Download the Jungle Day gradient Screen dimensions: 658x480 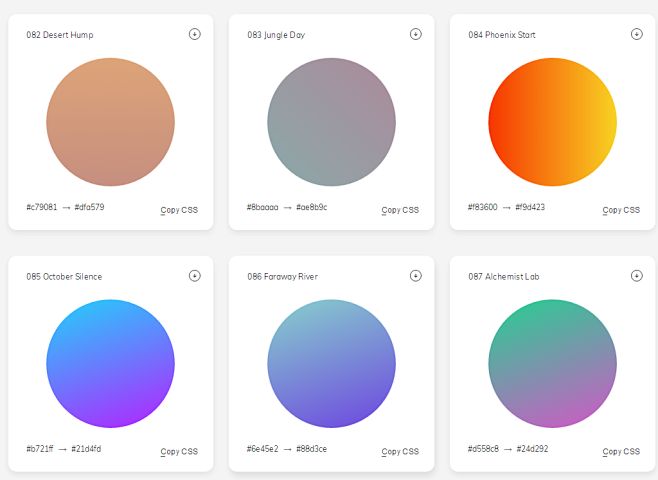[415, 34]
